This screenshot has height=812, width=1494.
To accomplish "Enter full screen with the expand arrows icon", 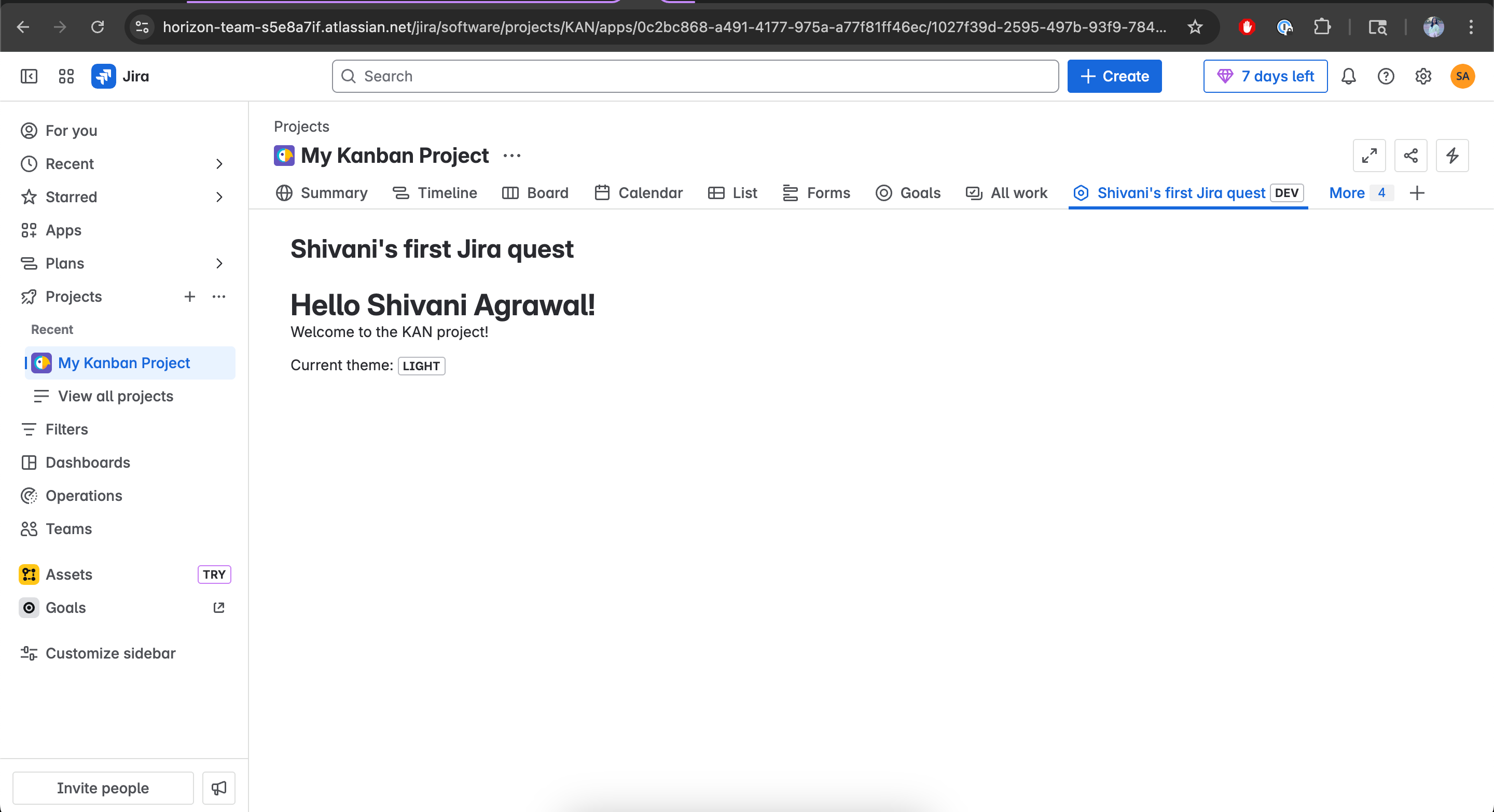I will [x=1369, y=156].
